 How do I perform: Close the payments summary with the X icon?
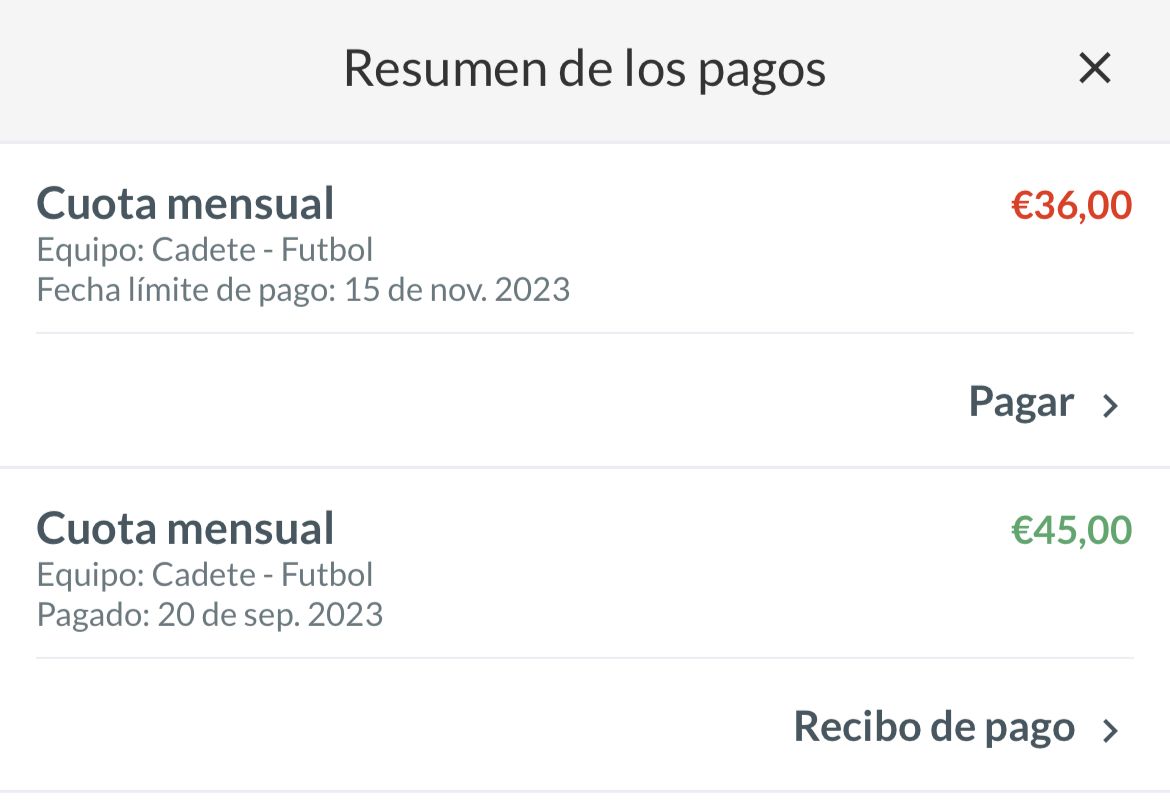coord(1095,69)
